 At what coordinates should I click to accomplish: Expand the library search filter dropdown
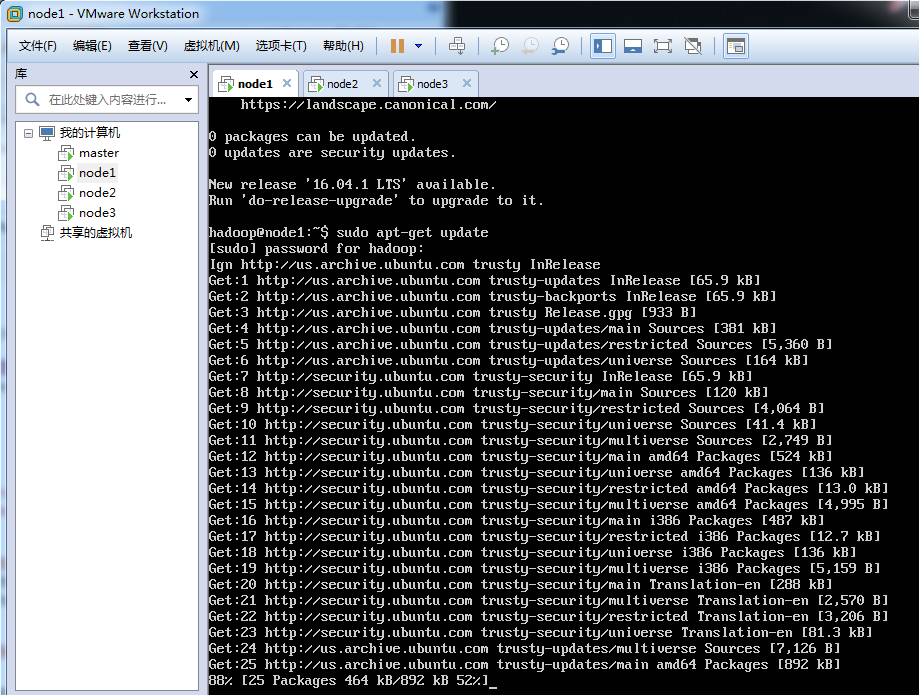[188, 100]
